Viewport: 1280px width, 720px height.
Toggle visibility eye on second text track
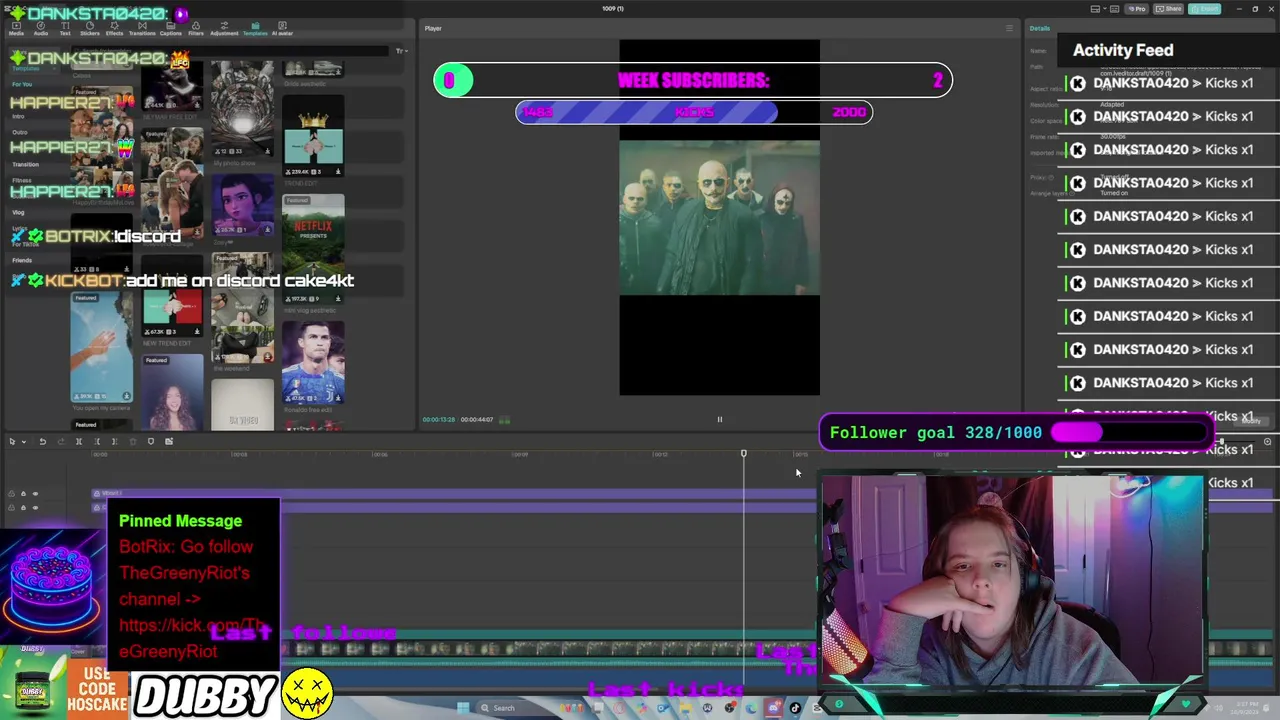[x=35, y=508]
